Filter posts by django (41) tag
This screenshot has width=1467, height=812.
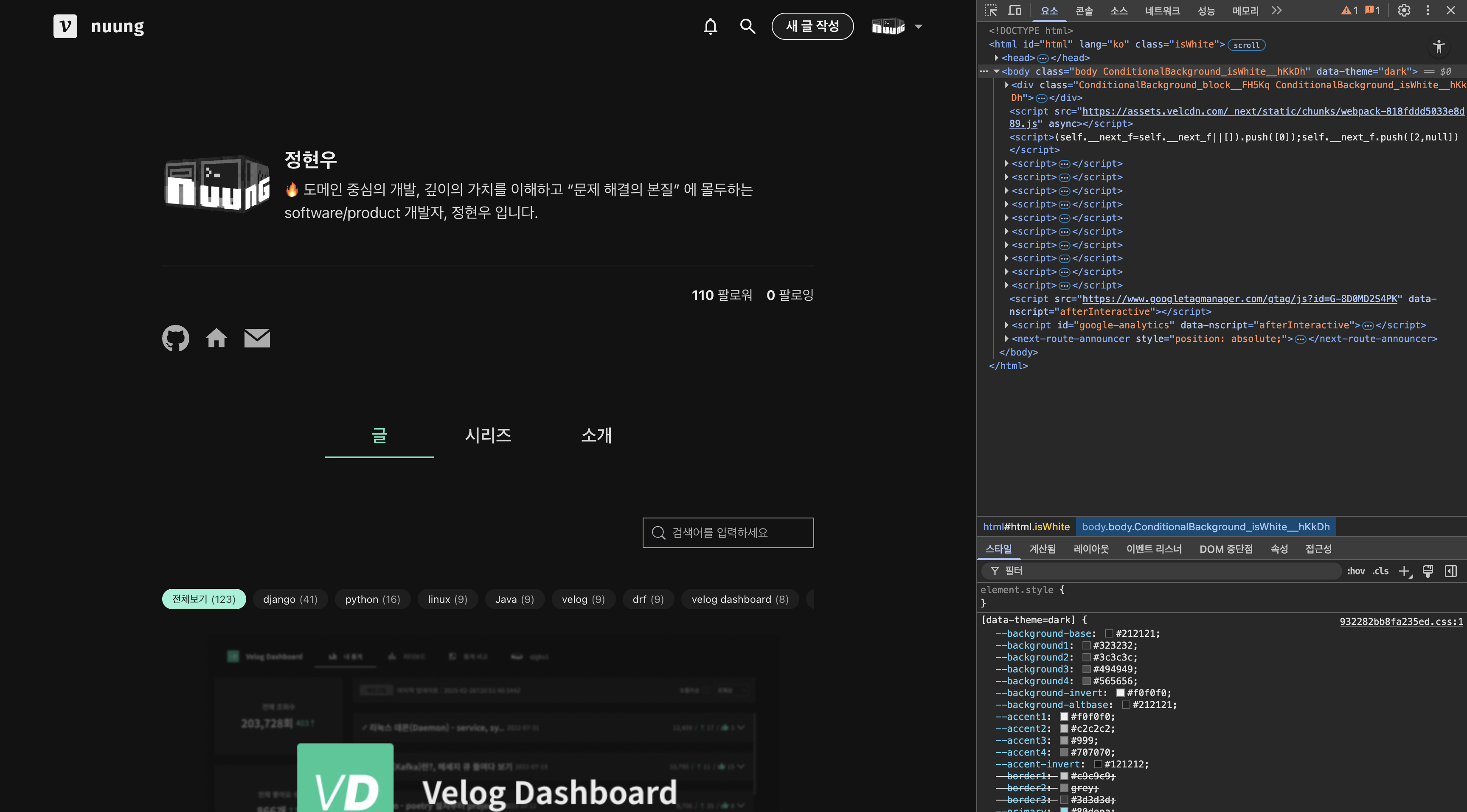pos(290,599)
